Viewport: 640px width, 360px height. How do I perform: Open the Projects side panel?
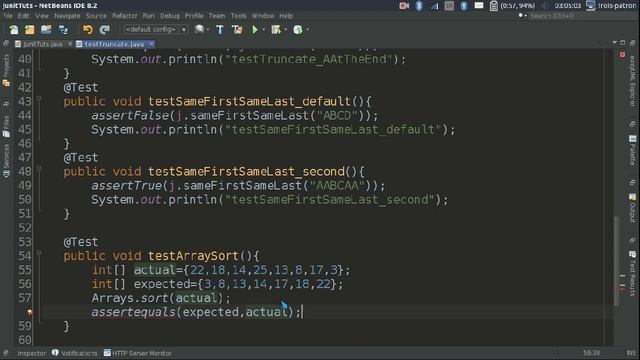[x=6, y=70]
